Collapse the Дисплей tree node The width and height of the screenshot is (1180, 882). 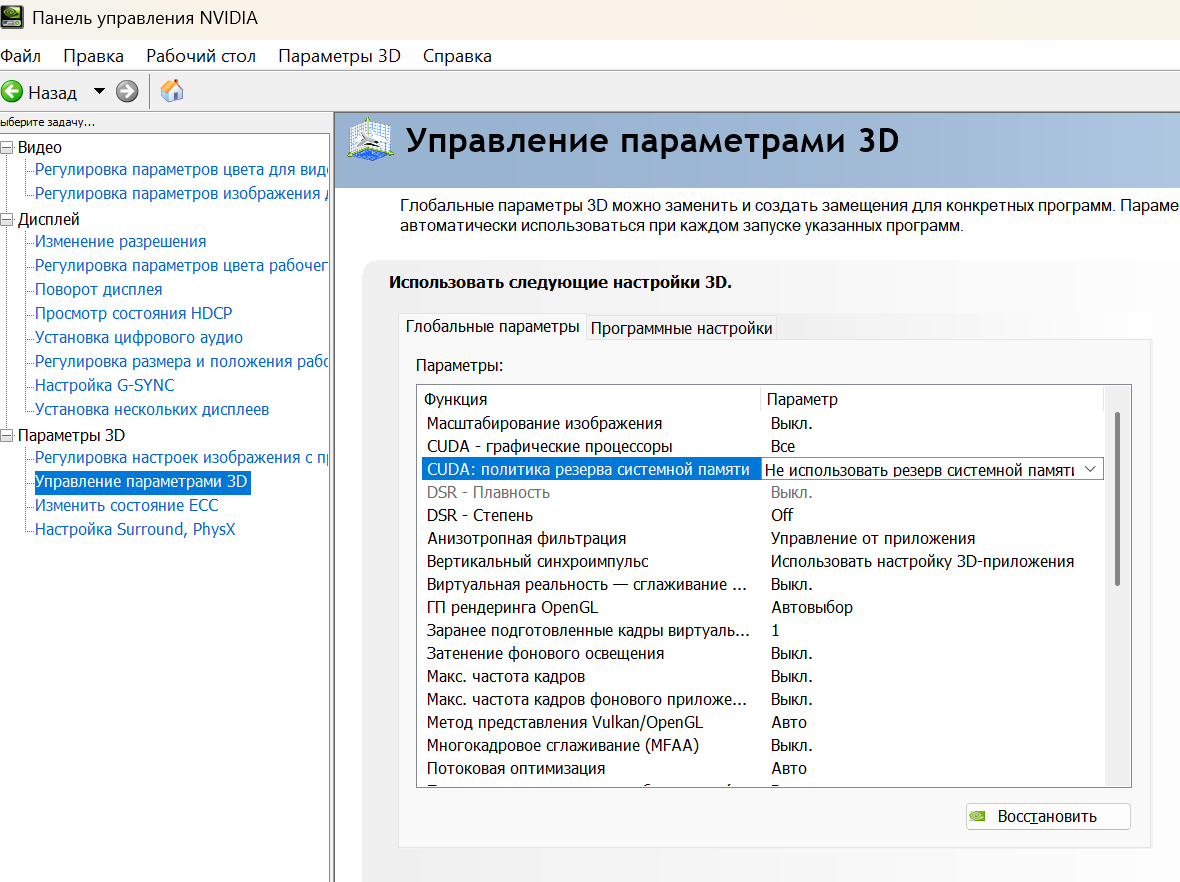tap(7, 220)
